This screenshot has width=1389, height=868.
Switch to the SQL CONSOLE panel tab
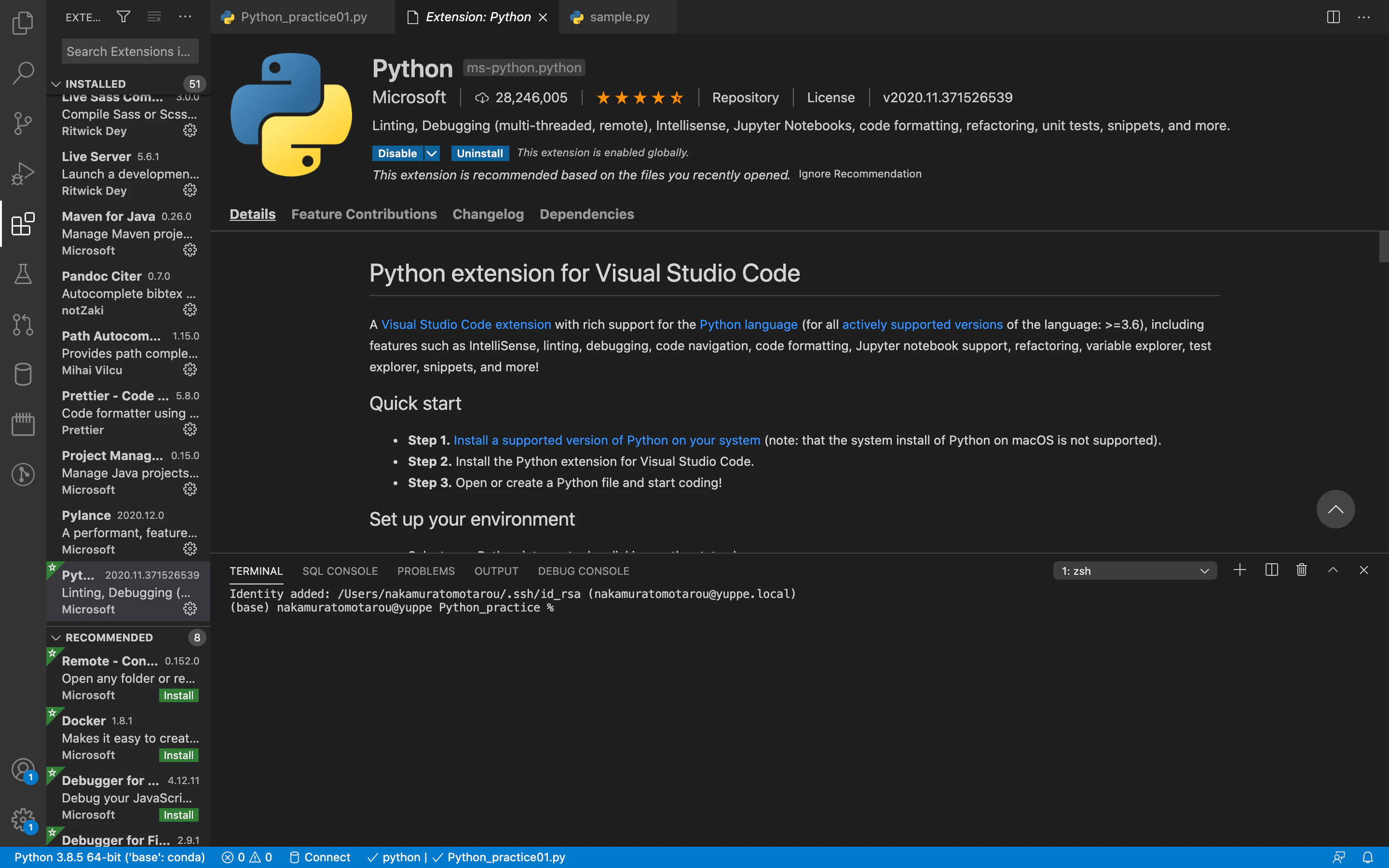(340, 571)
